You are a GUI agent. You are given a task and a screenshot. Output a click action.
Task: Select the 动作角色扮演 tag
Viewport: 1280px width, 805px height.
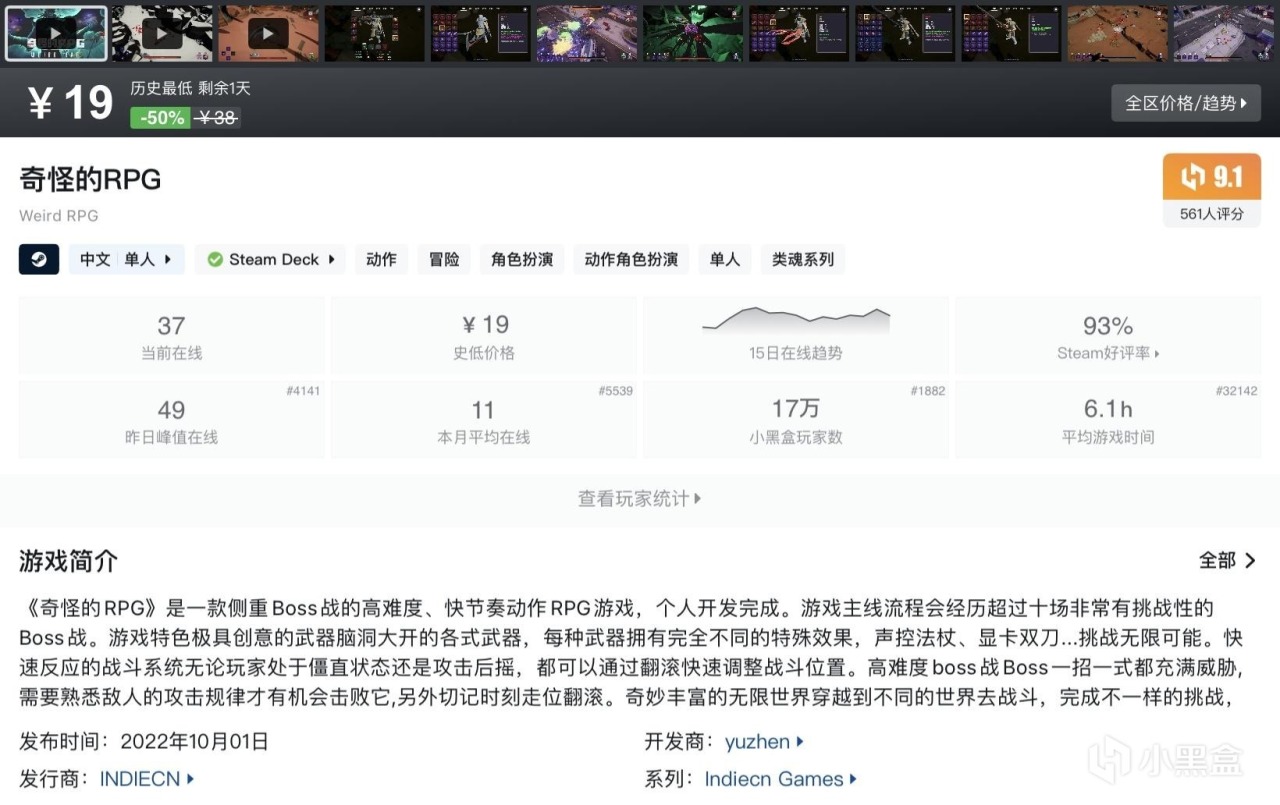[x=631, y=259]
